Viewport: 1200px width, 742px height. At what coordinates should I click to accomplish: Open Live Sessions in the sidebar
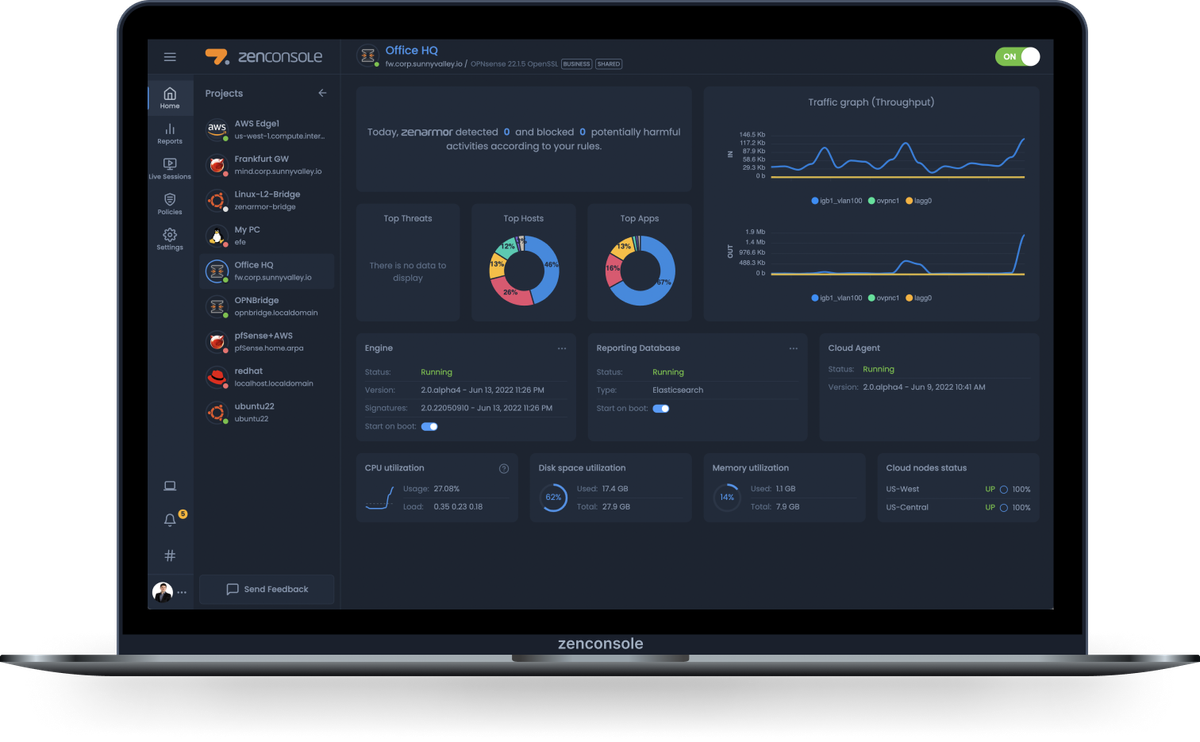[170, 168]
